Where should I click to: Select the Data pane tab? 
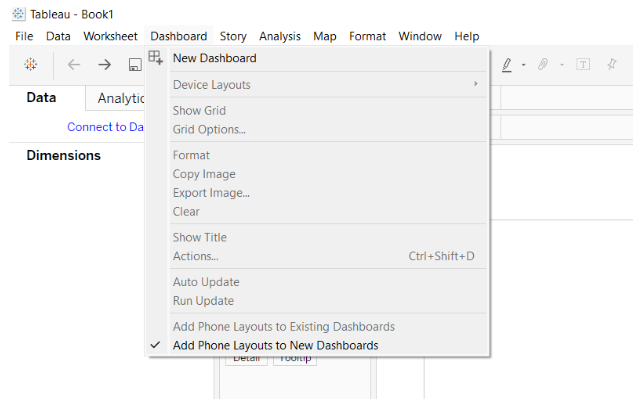click(41, 97)
